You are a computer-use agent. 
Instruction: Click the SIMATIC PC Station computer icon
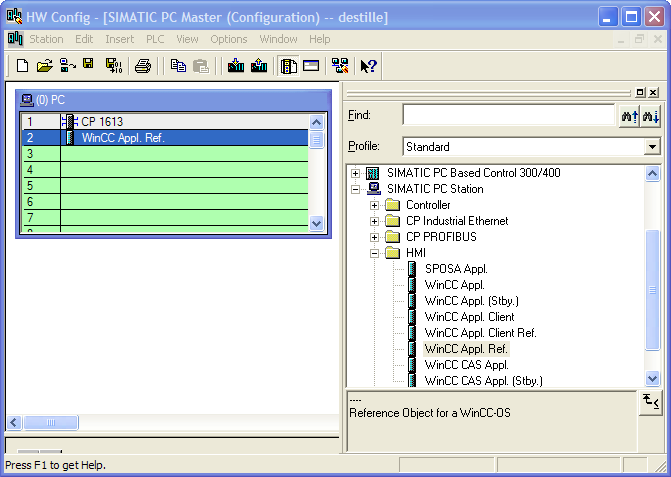[374, 189]
